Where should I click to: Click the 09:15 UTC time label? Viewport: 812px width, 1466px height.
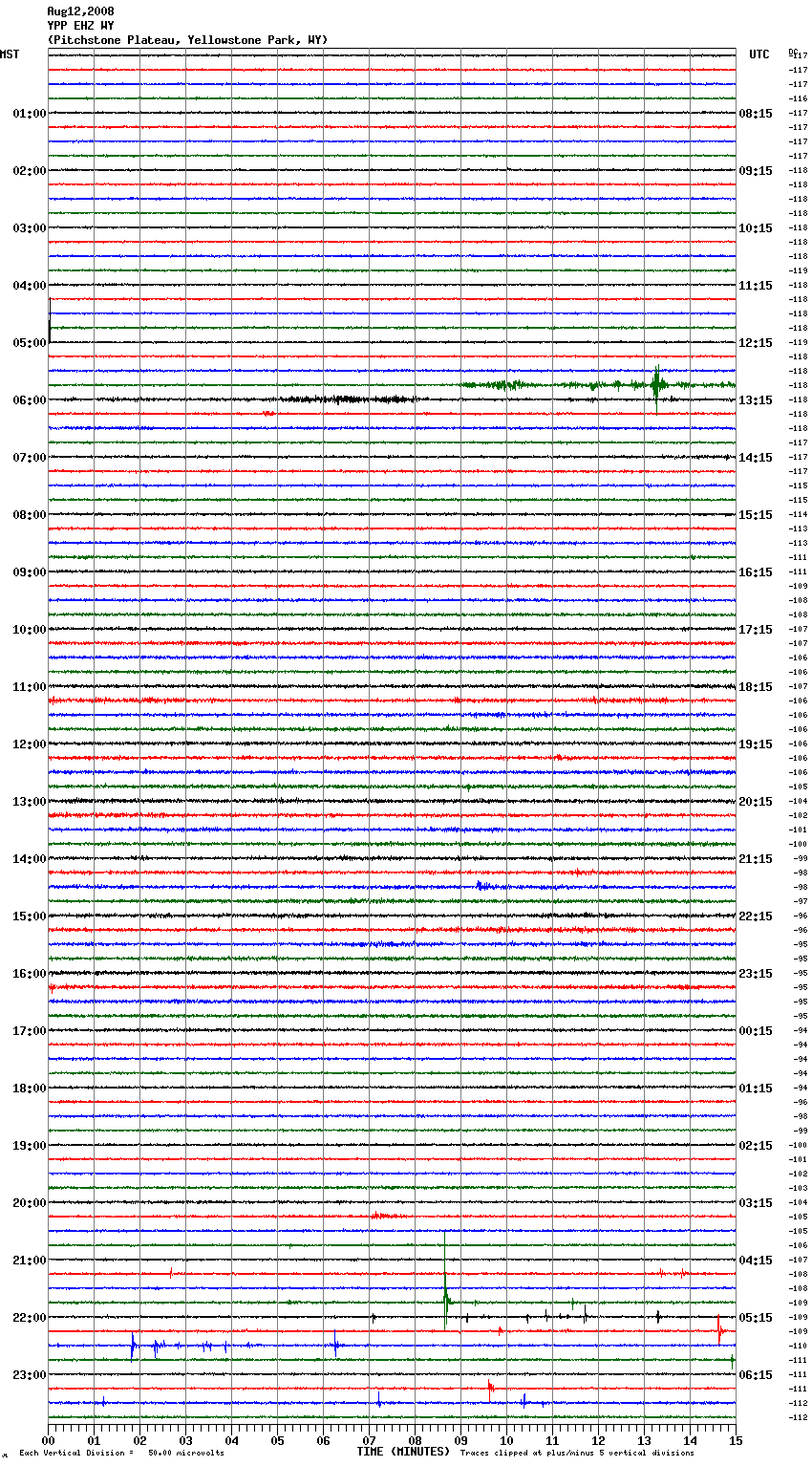click(756, 171)
